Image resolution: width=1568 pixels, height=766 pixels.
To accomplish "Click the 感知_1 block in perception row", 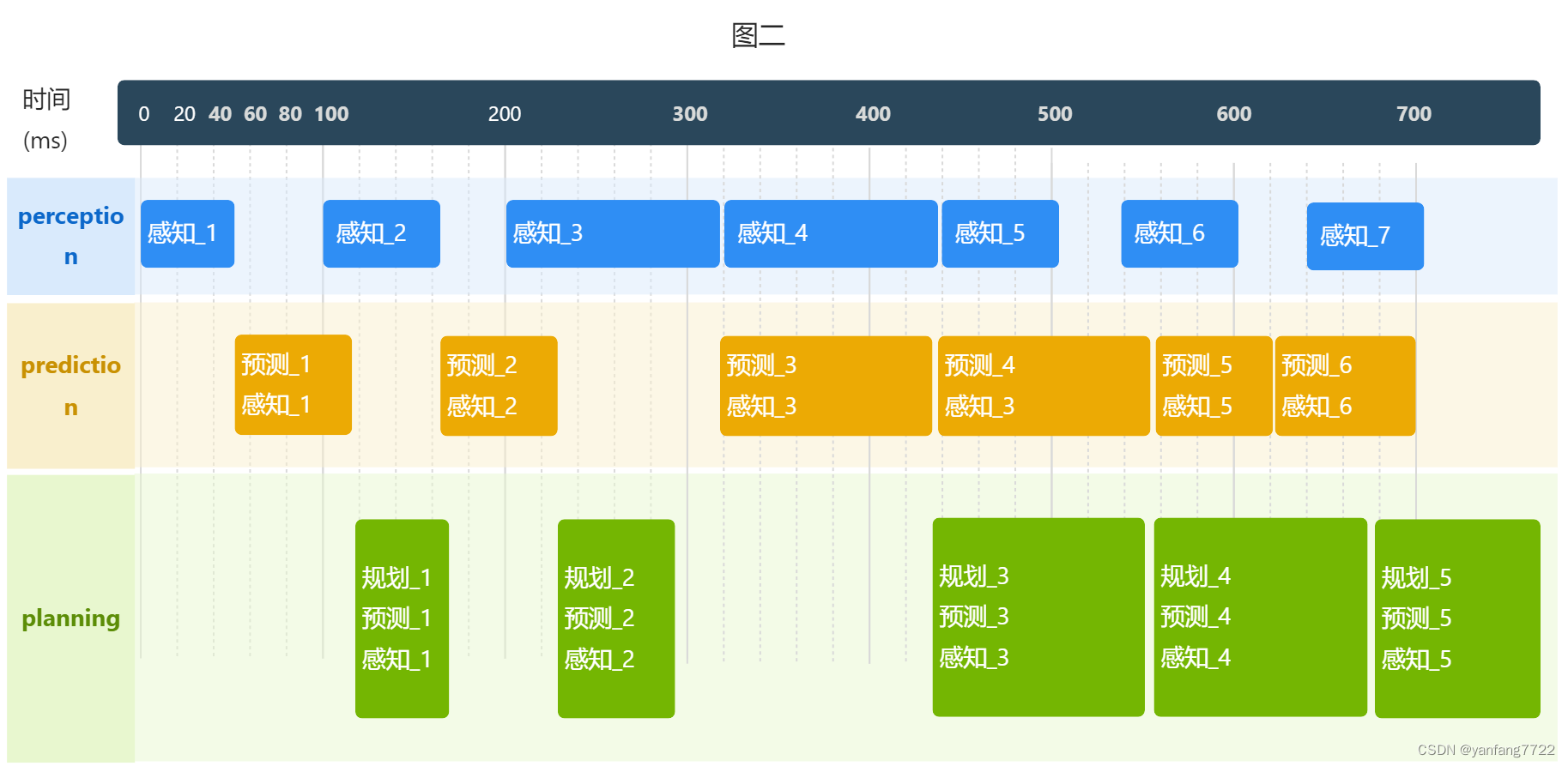I will tap(187, 233).
